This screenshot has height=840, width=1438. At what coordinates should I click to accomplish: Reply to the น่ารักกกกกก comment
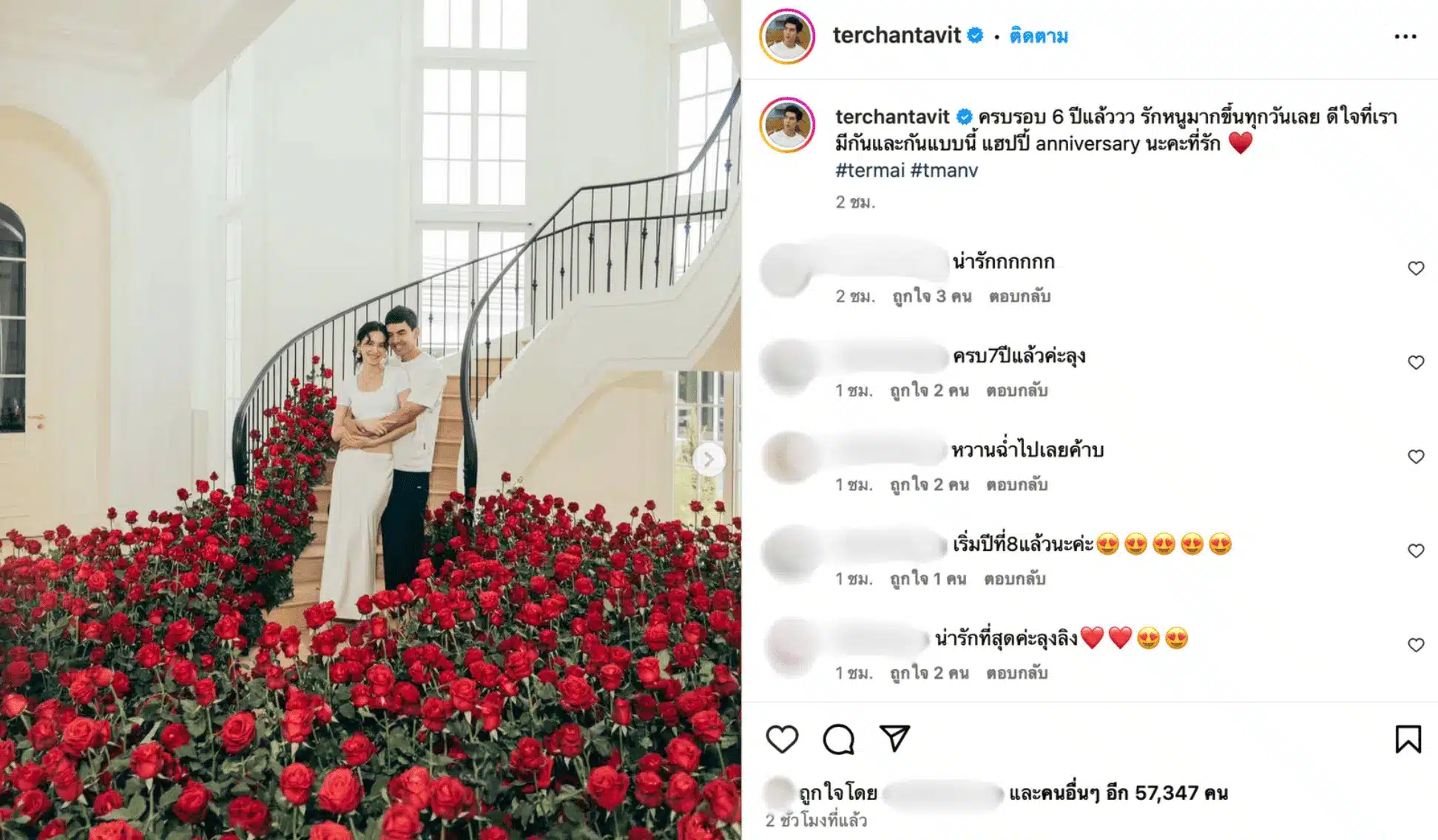1019,297
